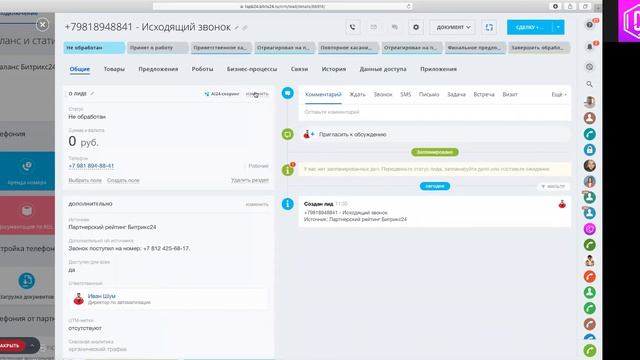
Task: Click the pencil beside О лиде heading
Action: [x=92, y=93]
